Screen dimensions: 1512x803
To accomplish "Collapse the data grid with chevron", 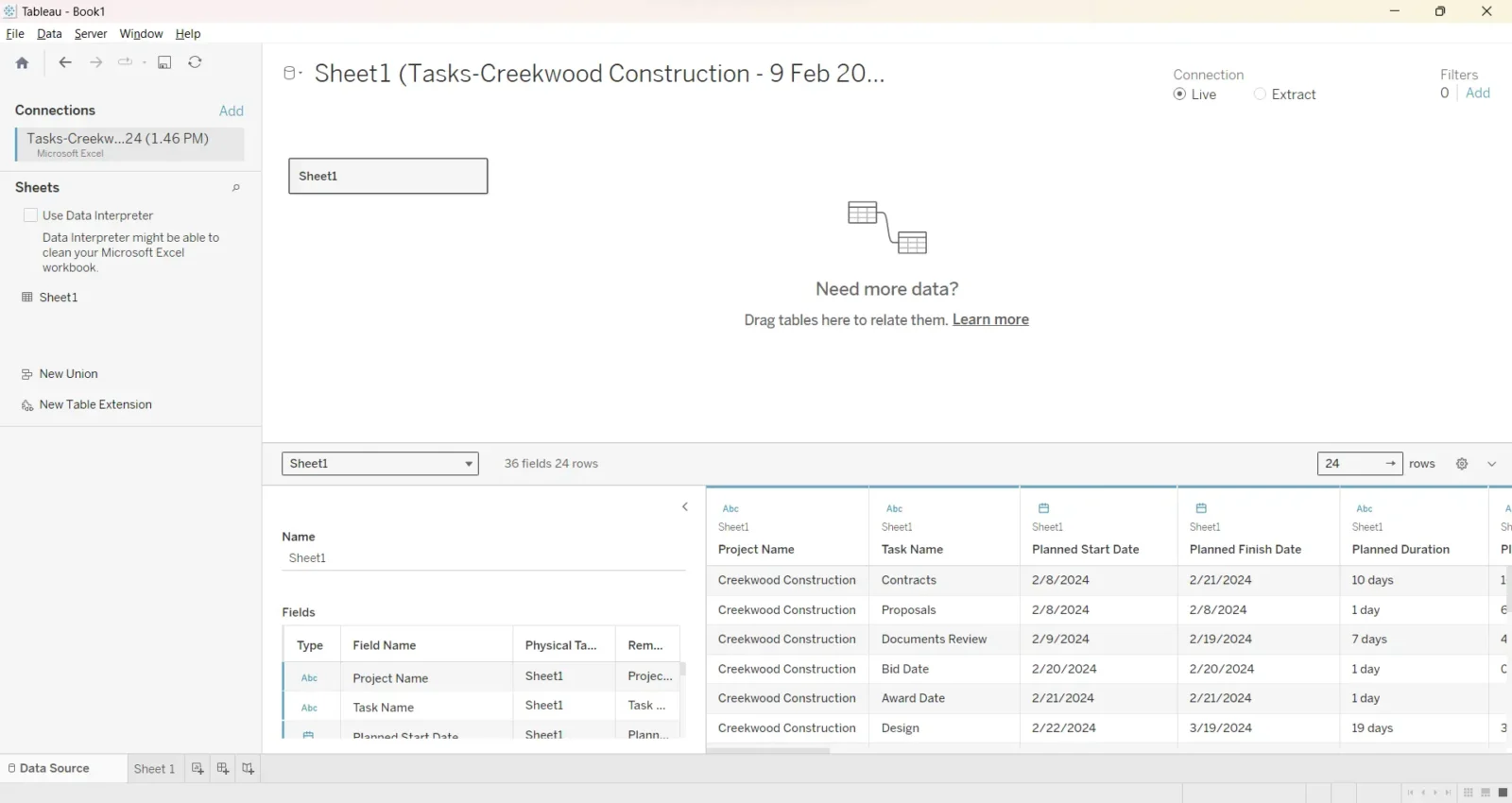I will tap(1492, 464).
